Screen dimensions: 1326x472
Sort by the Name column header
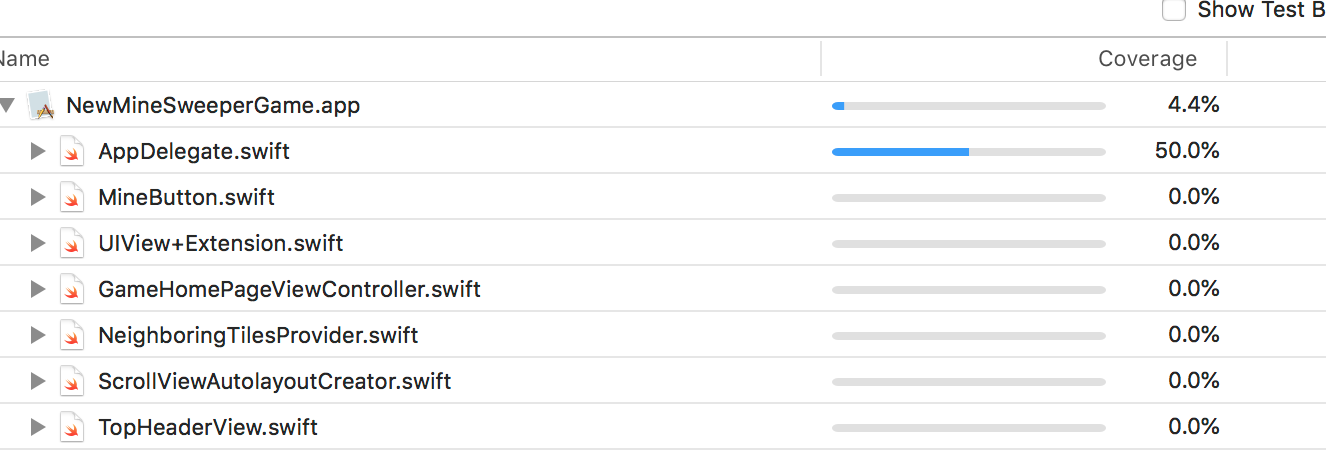24,59
